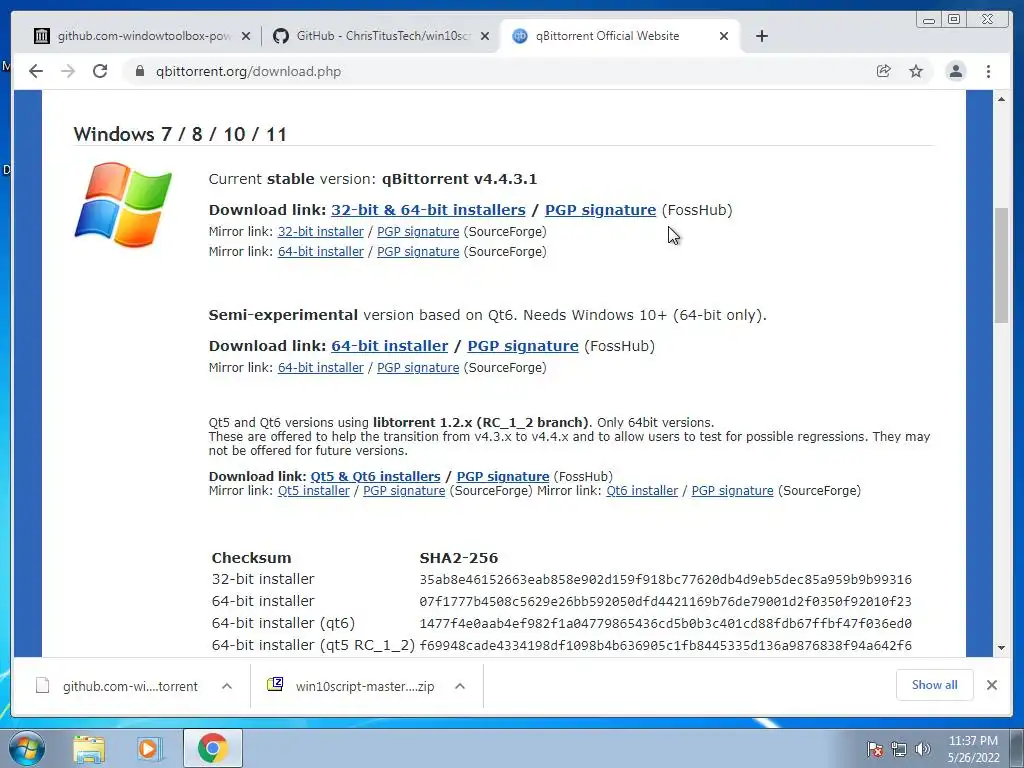
Task: Open semi-experimental PGP signature FossHub link
Action: 522,345
